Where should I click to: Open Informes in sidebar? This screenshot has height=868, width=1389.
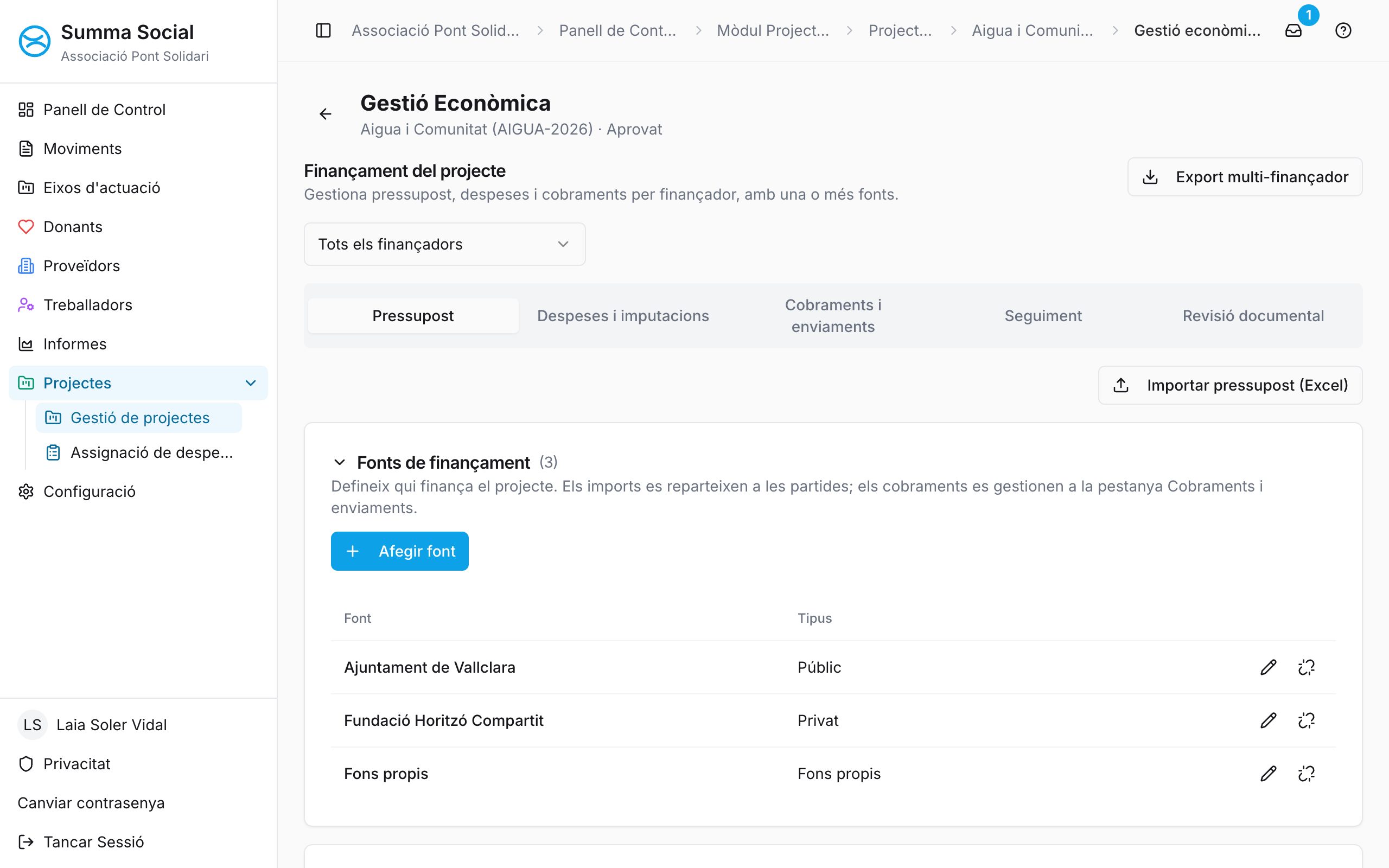tap(138, 344)
